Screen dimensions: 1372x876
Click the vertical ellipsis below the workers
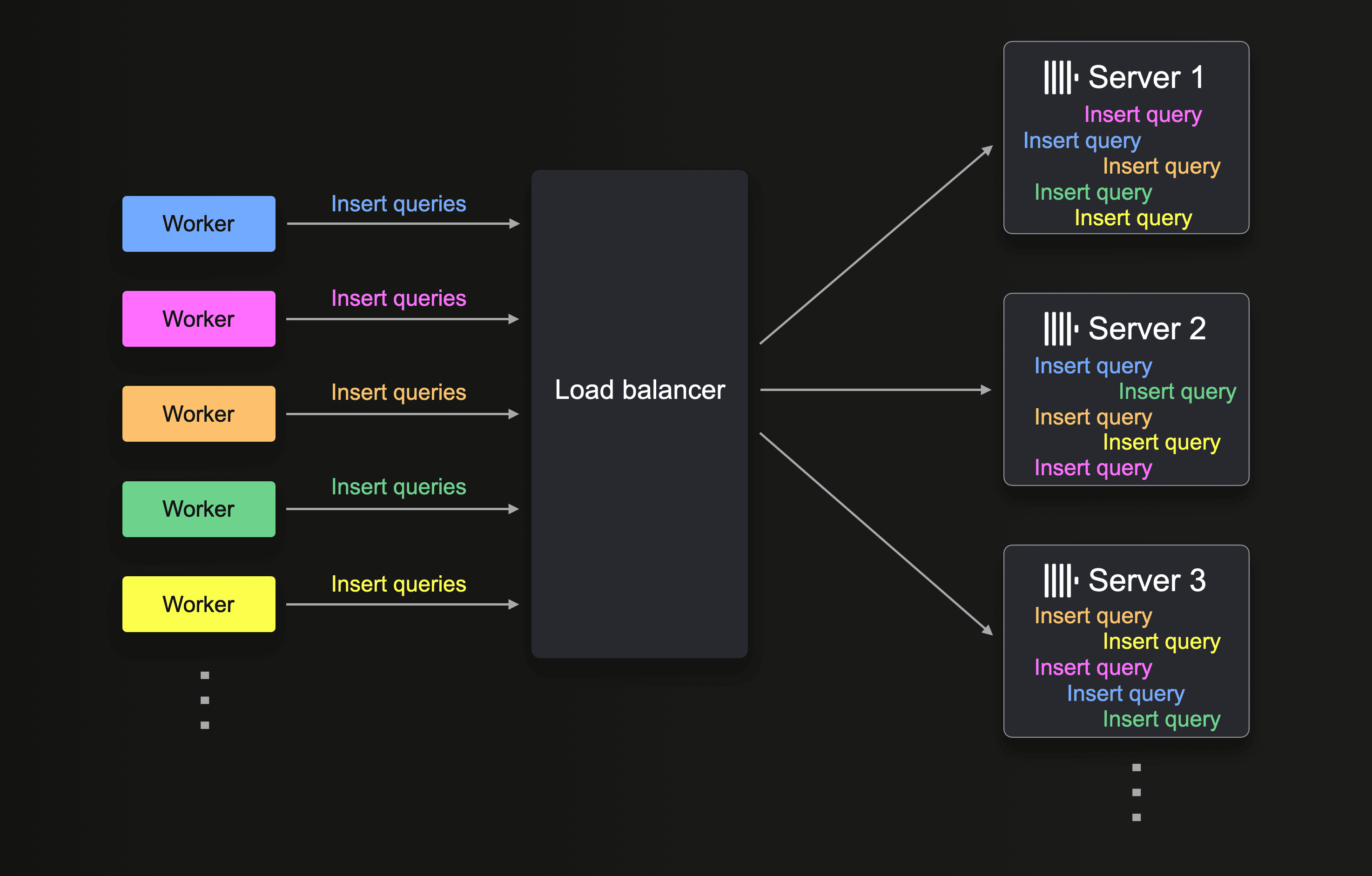coord(205,700)
